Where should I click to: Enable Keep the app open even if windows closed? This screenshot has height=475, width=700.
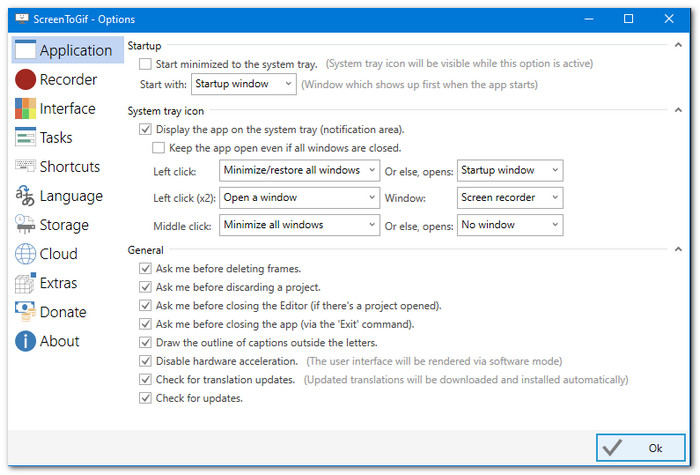click(x=158, y=148)
